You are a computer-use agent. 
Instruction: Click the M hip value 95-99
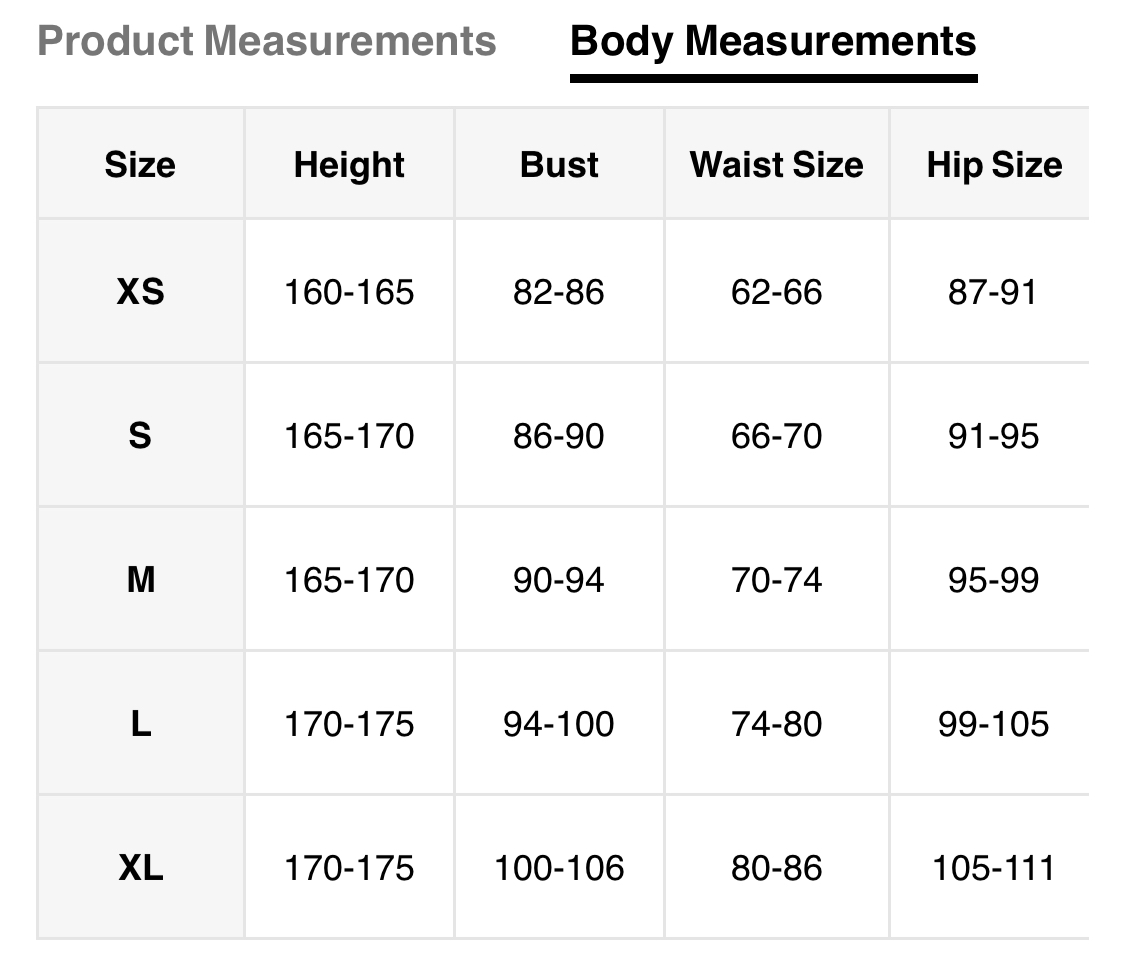(994, 580)
